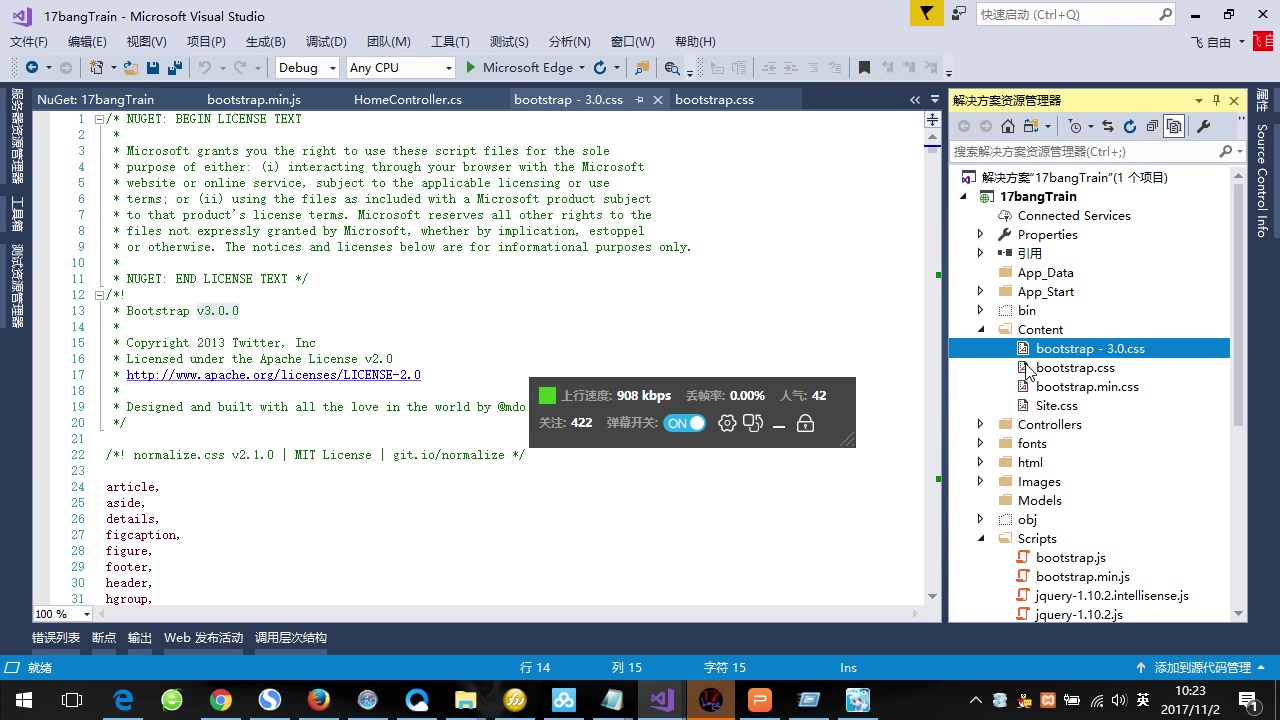Click the Navigate Backward toolbar arrow
This screenshot has width=1280, height=720.
[32, 68]
